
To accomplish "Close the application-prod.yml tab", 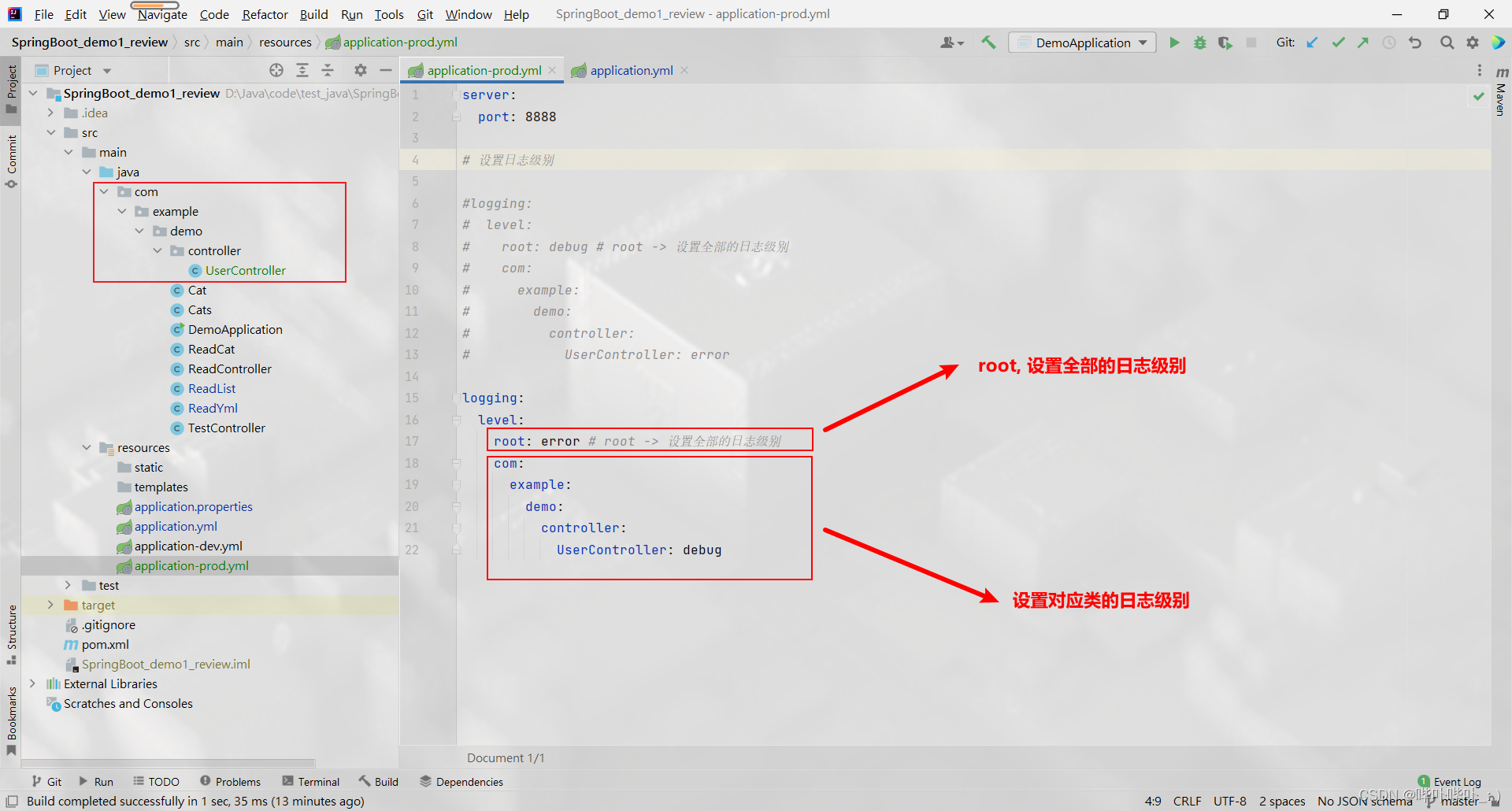I will [x=553, y=71].
